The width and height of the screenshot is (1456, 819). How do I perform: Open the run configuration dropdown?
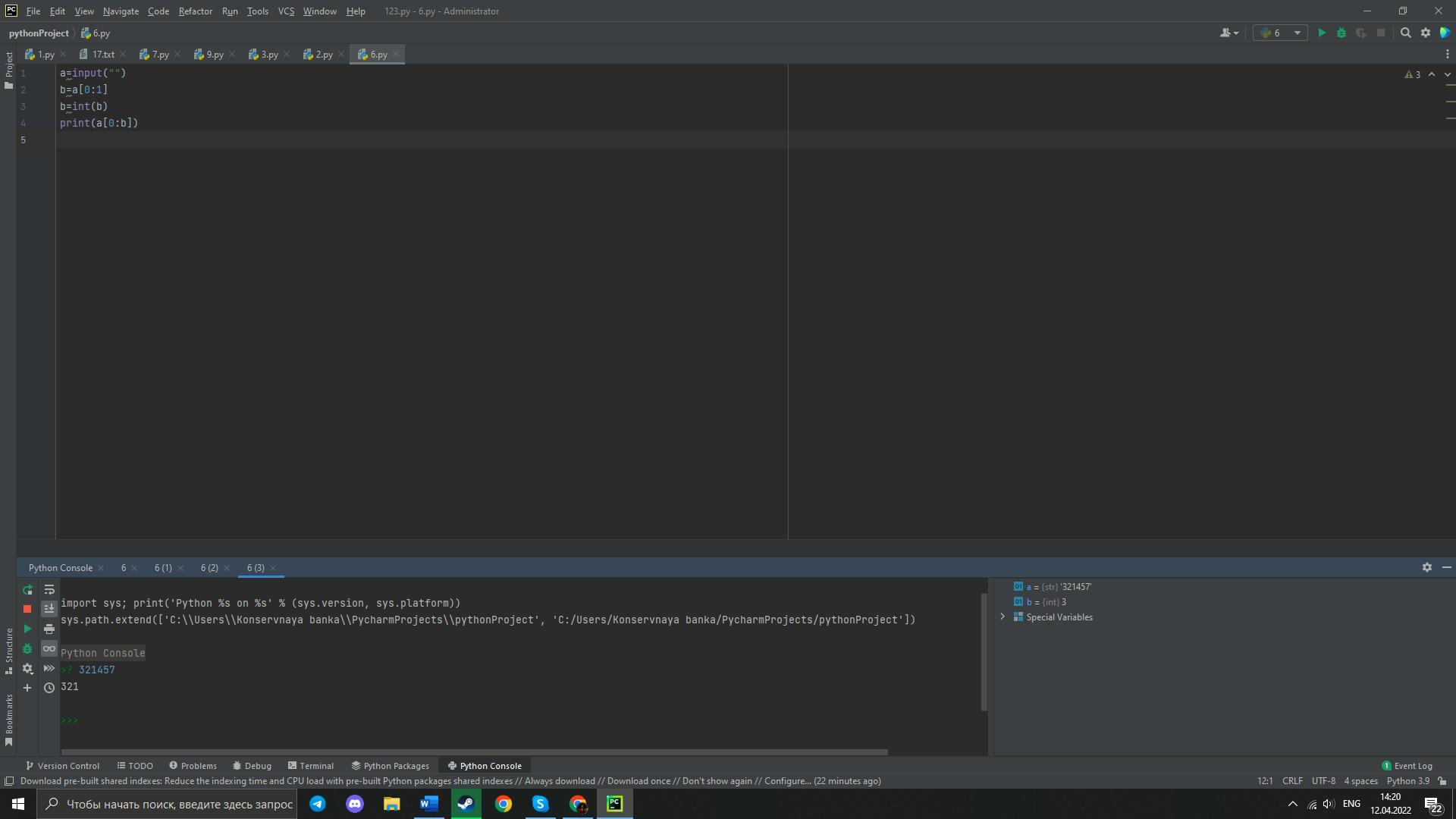pos(1280,33)
